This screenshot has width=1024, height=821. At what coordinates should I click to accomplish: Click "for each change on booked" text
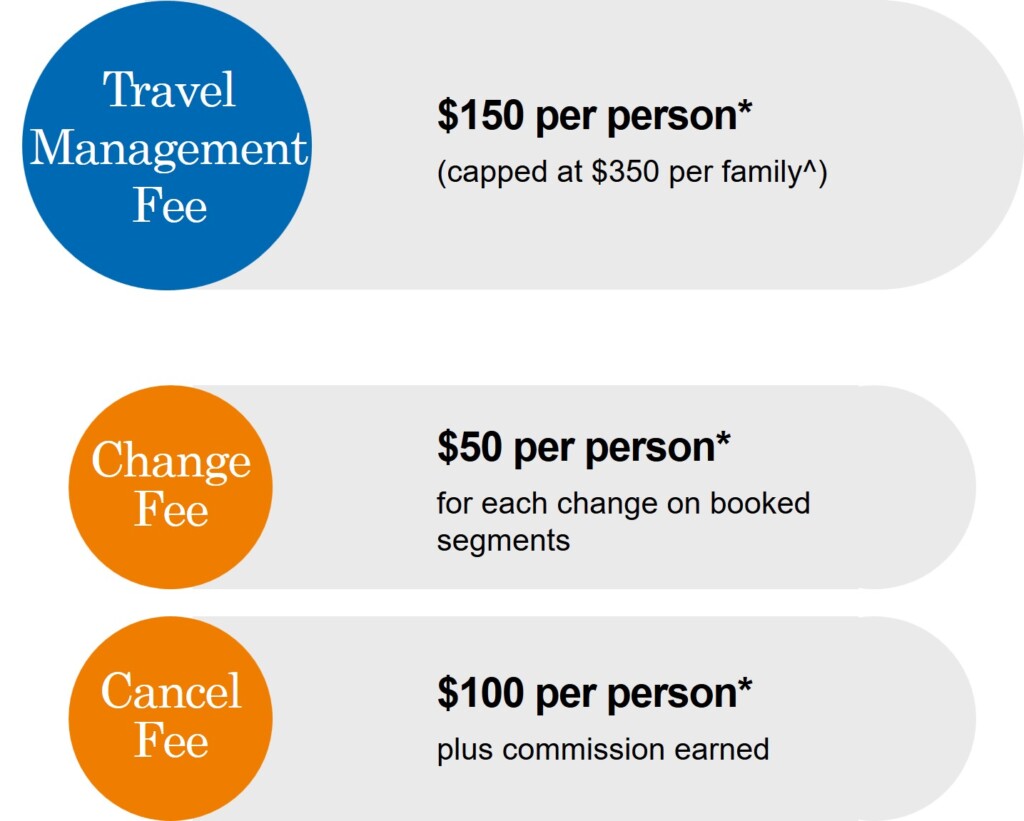click(623, 502)
